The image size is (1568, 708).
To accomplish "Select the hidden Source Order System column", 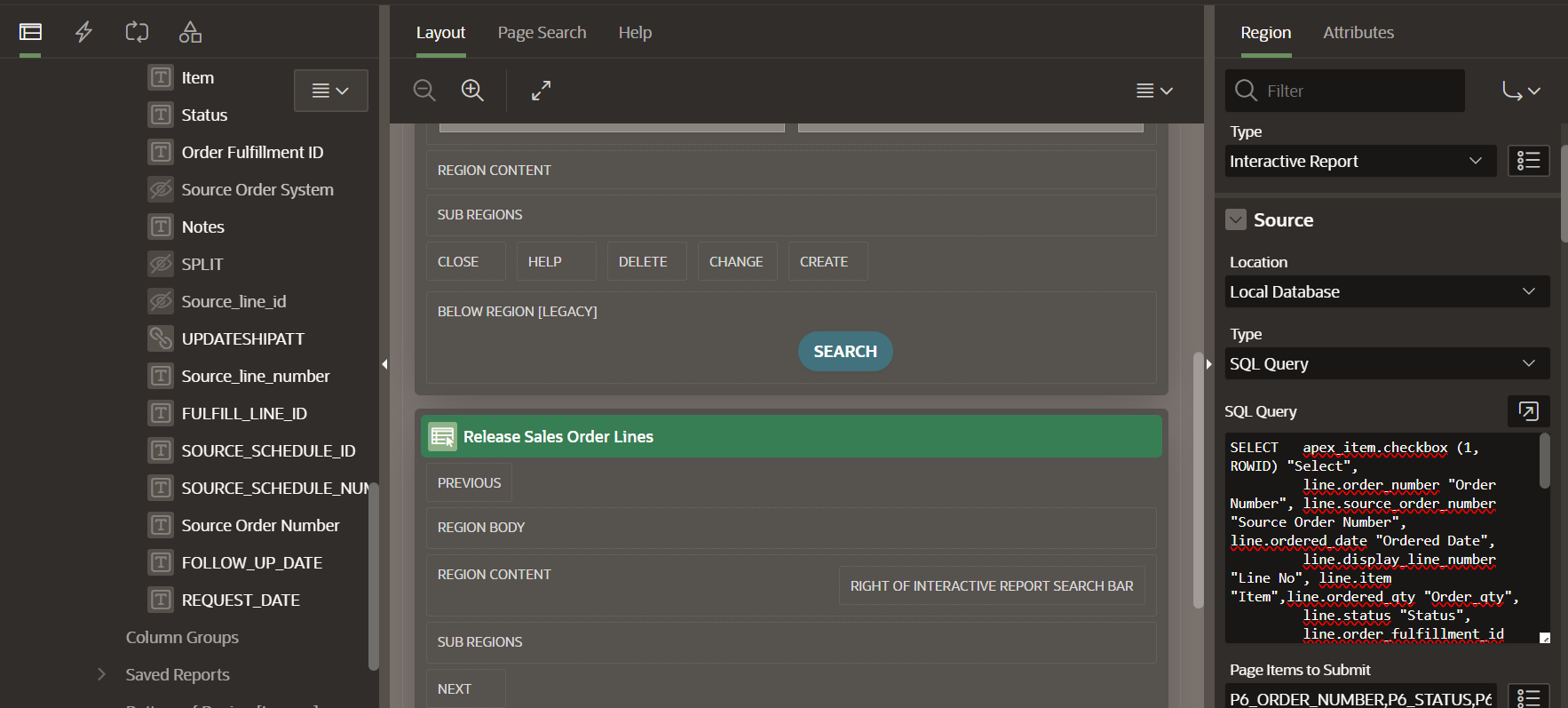I will coord(257,189).
